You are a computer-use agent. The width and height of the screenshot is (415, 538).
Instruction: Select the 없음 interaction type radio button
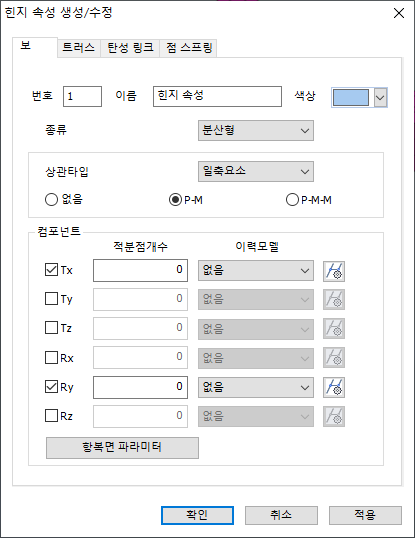pos(51,199)
